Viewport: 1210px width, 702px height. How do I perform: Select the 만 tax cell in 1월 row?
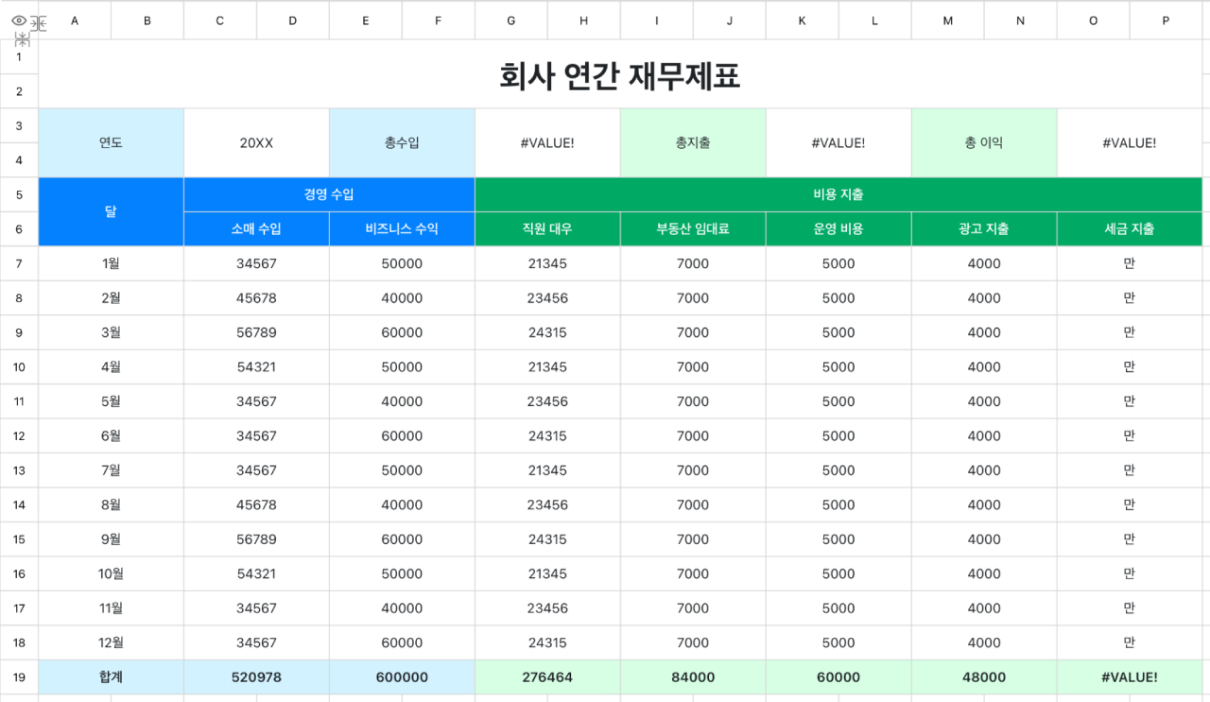[1130, 264]
